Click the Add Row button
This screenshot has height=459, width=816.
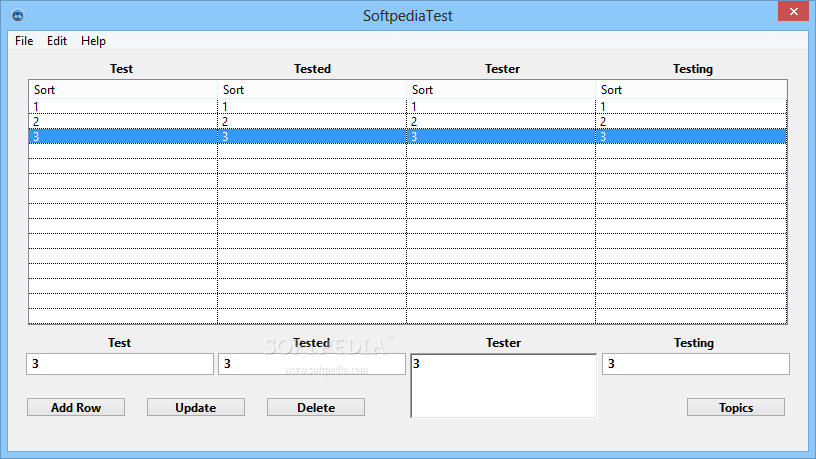point(76,407)
